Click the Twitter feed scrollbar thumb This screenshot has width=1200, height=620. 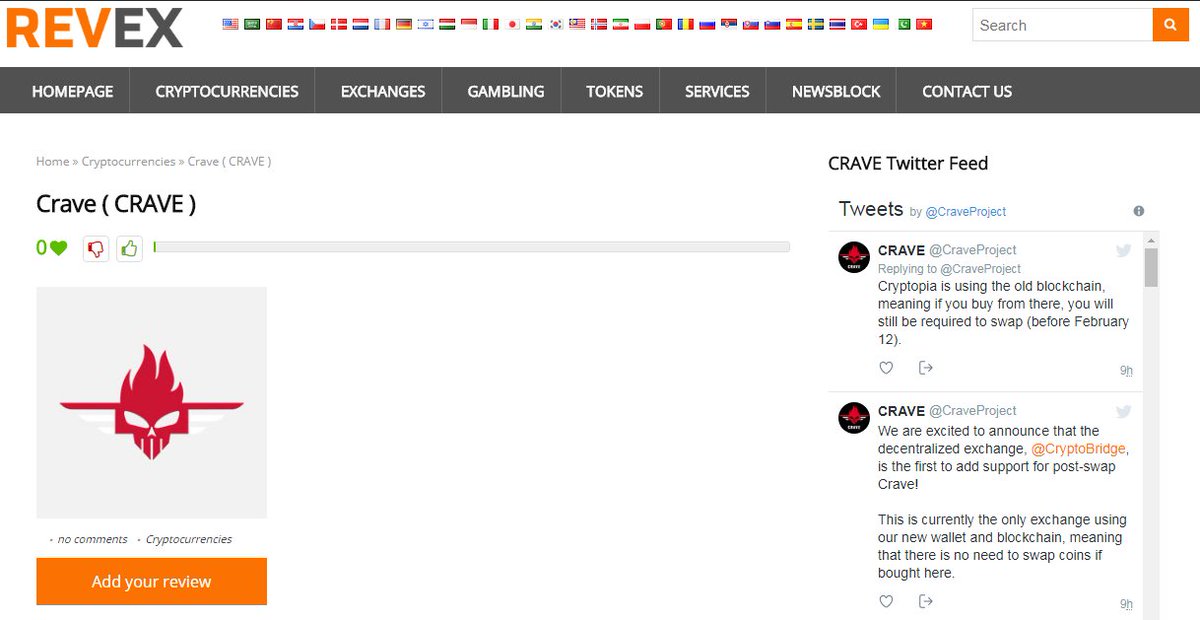tap(1151, 268)
